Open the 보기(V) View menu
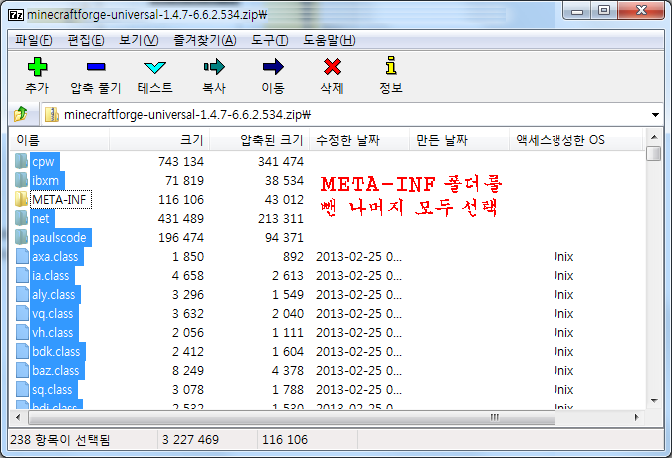 138,40
